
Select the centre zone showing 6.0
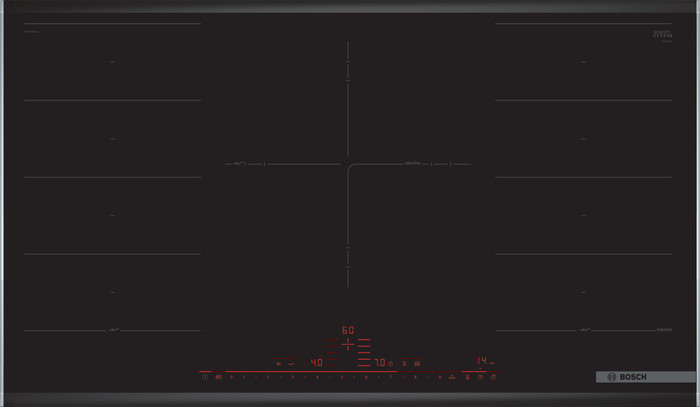(x=348, y=330)
